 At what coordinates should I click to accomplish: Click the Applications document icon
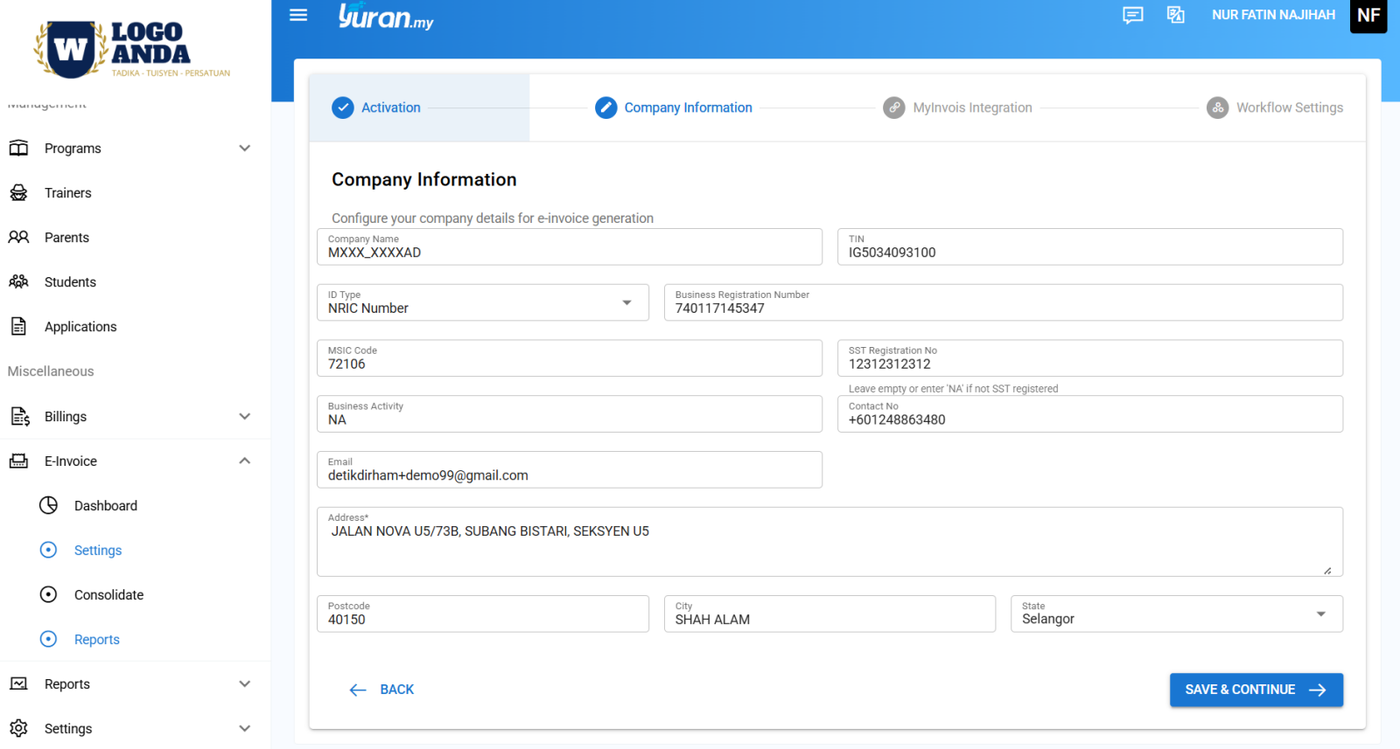[19, 327]
